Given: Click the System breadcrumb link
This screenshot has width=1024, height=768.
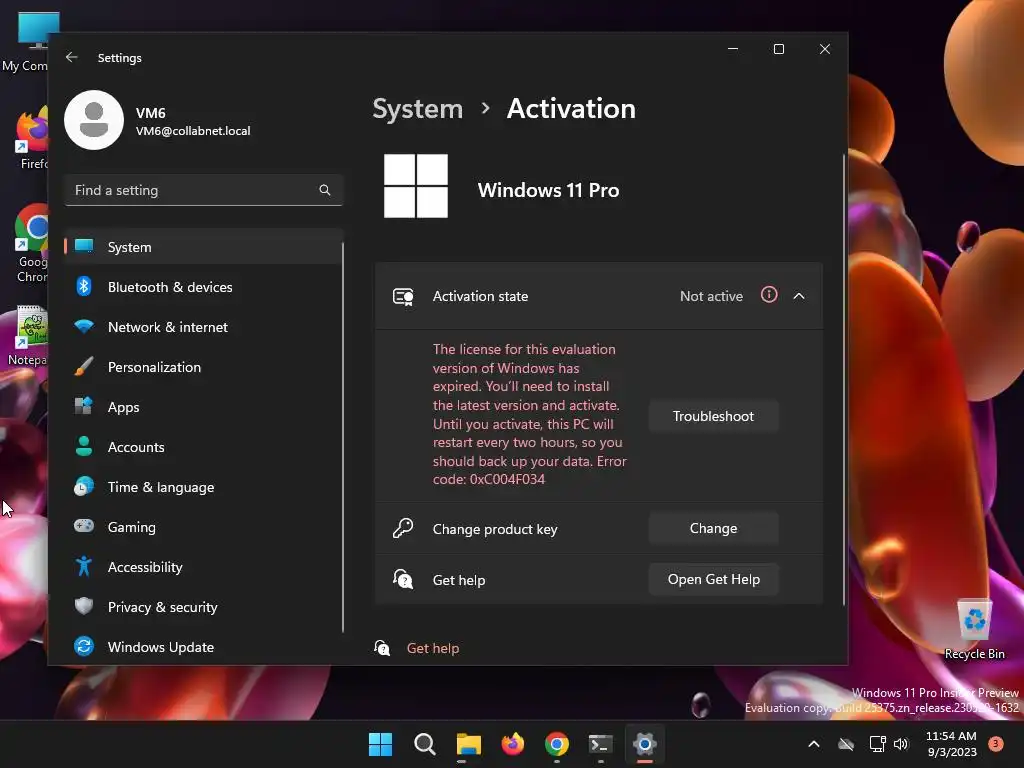Looking at the screenshot, I should pos(417,109).
